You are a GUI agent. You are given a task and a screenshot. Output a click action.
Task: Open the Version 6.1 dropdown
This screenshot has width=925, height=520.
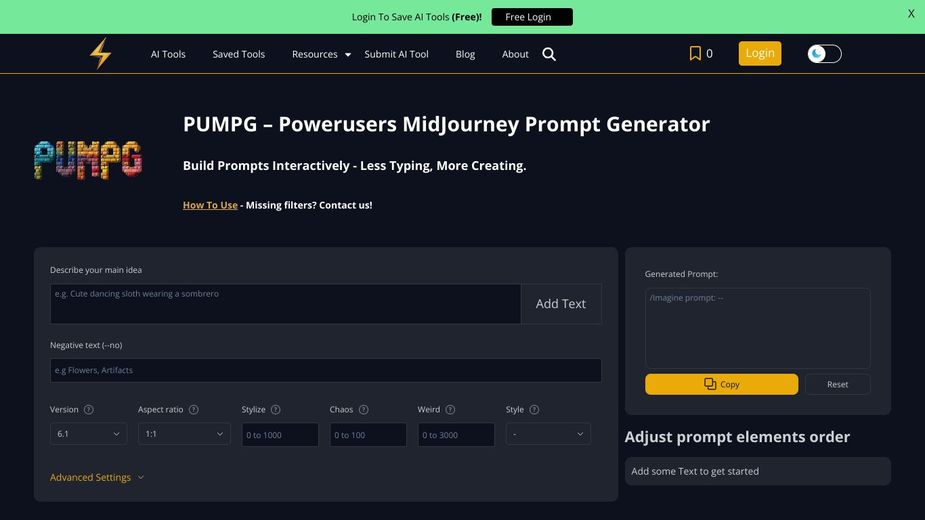89,434
